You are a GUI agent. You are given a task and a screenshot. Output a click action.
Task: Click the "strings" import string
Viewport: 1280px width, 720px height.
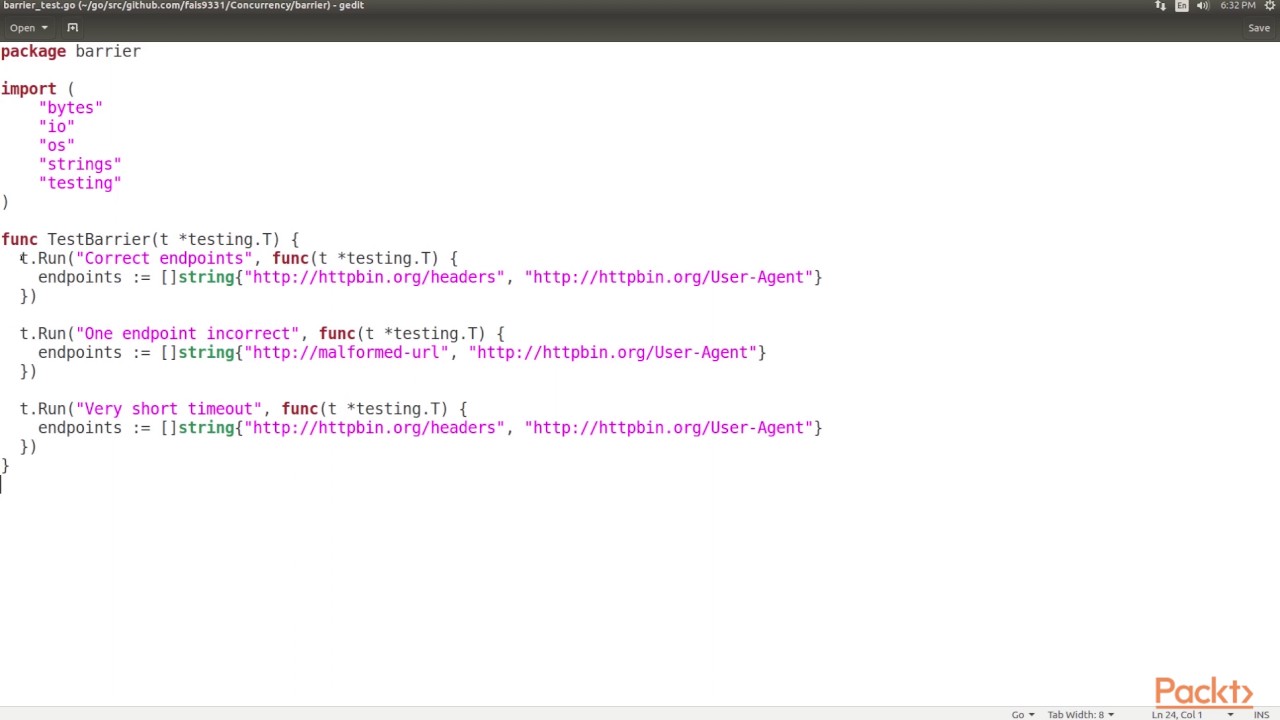(x=80, y=164)
